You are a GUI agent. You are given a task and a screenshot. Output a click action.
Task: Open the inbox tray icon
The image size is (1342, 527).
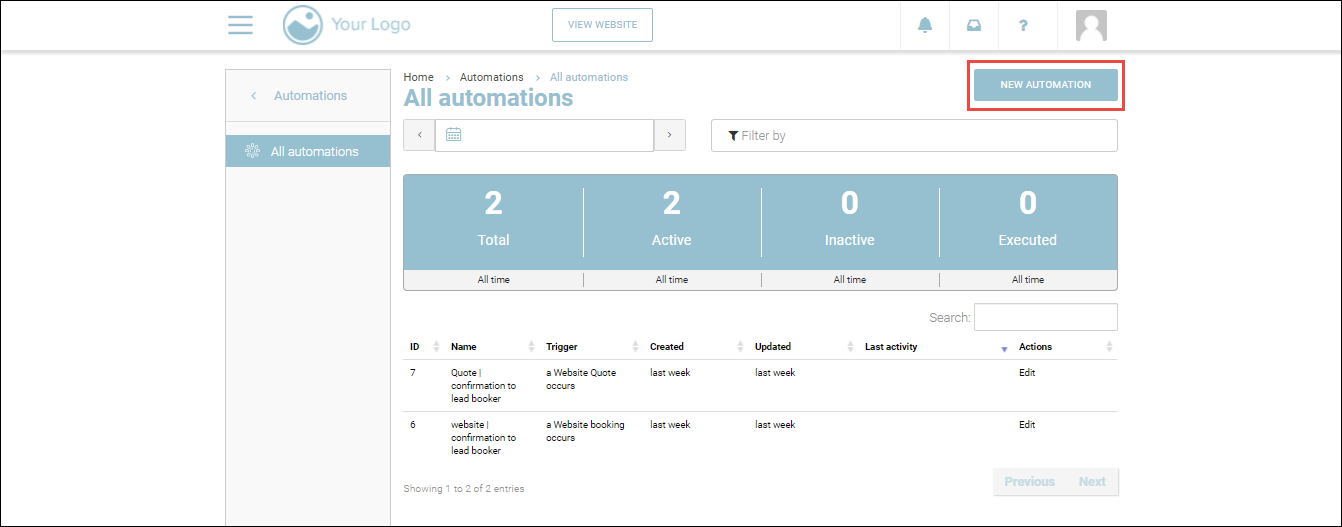[974, 25]
